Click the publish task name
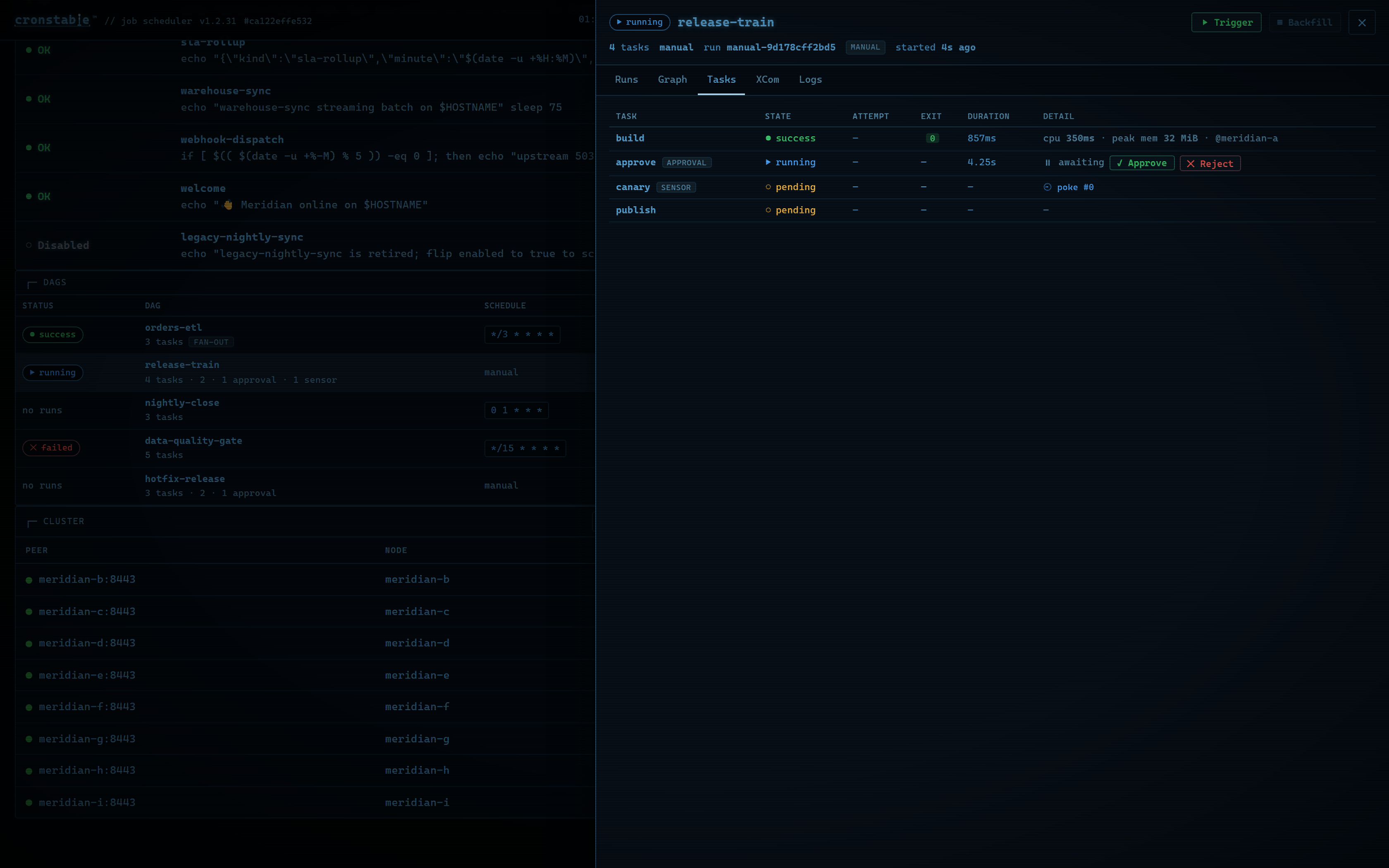The width and height of the screenshot is (1389, 868). [x=635, y=210]
